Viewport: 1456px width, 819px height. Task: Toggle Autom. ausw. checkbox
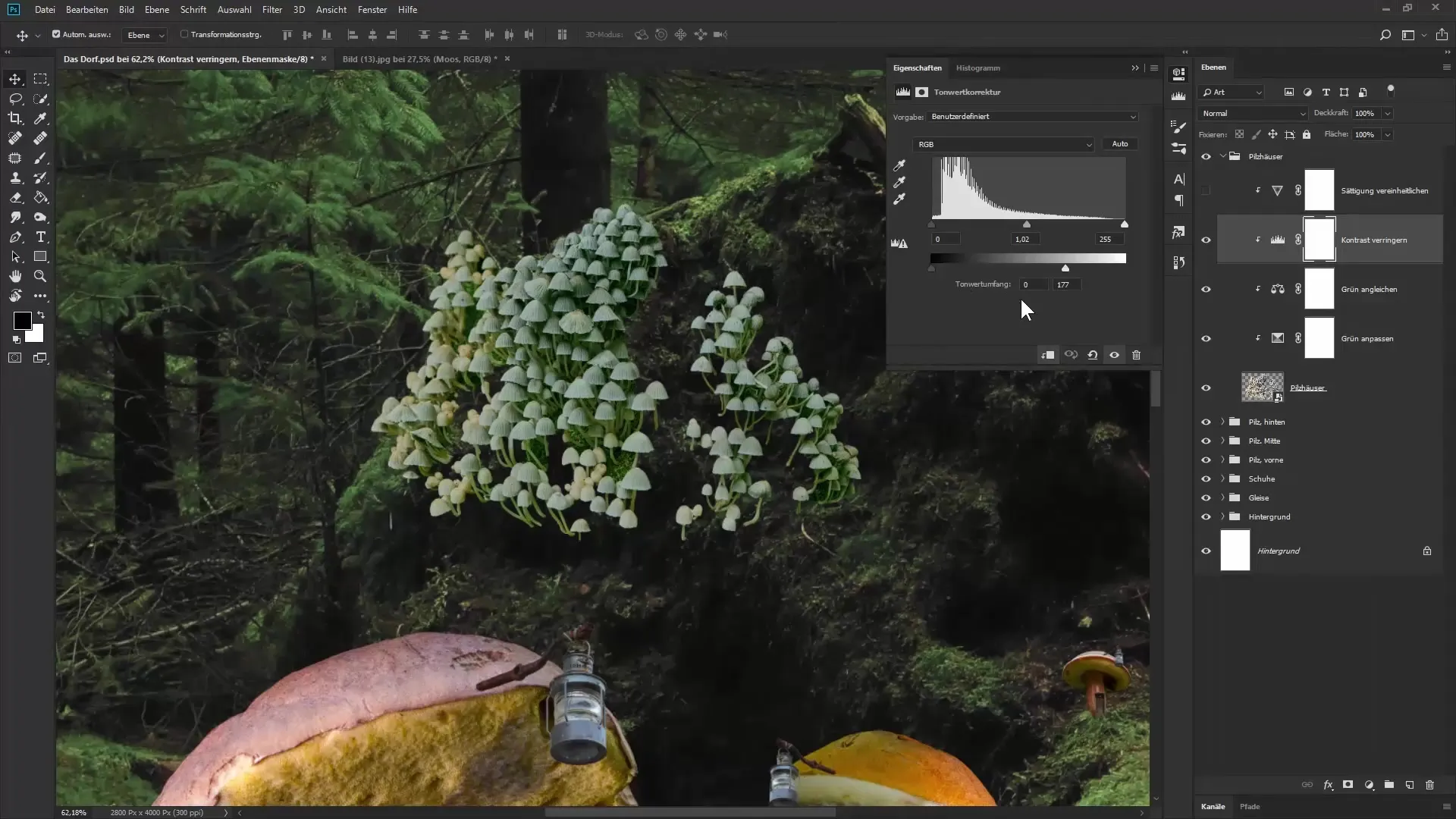tap(56, 34)
